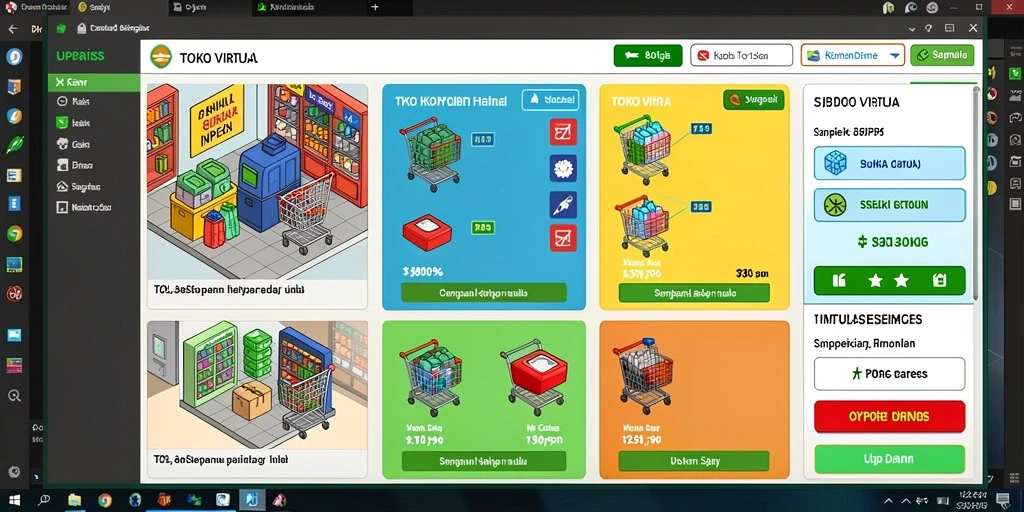Click the Toko Virtua round logo icon
The width and height of the screenshot is (1024, 512).
(161, 57)
